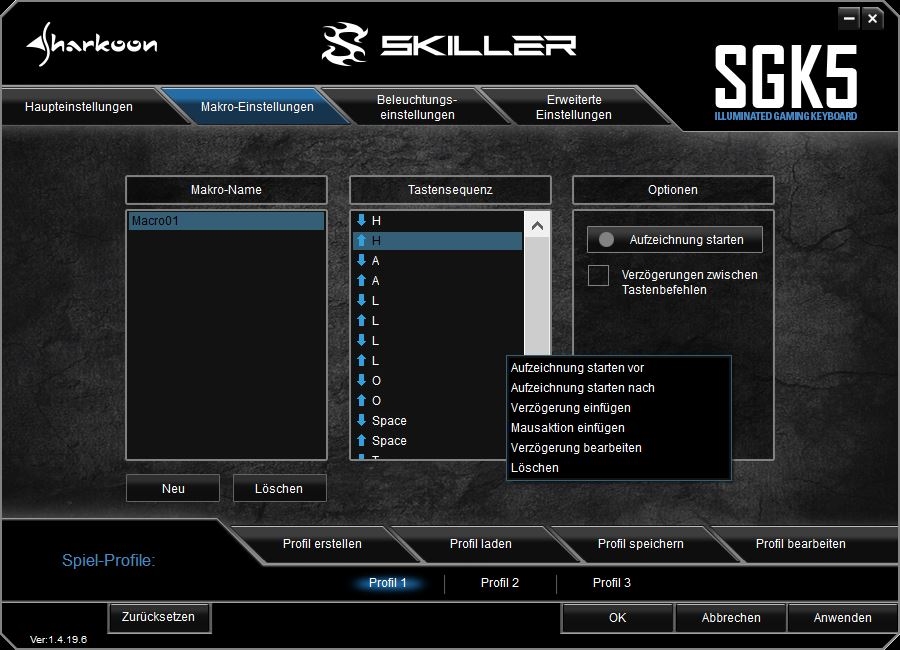The image size is (900, 650).
Task: Click the Optionen panel header
Action: point(673,189)
